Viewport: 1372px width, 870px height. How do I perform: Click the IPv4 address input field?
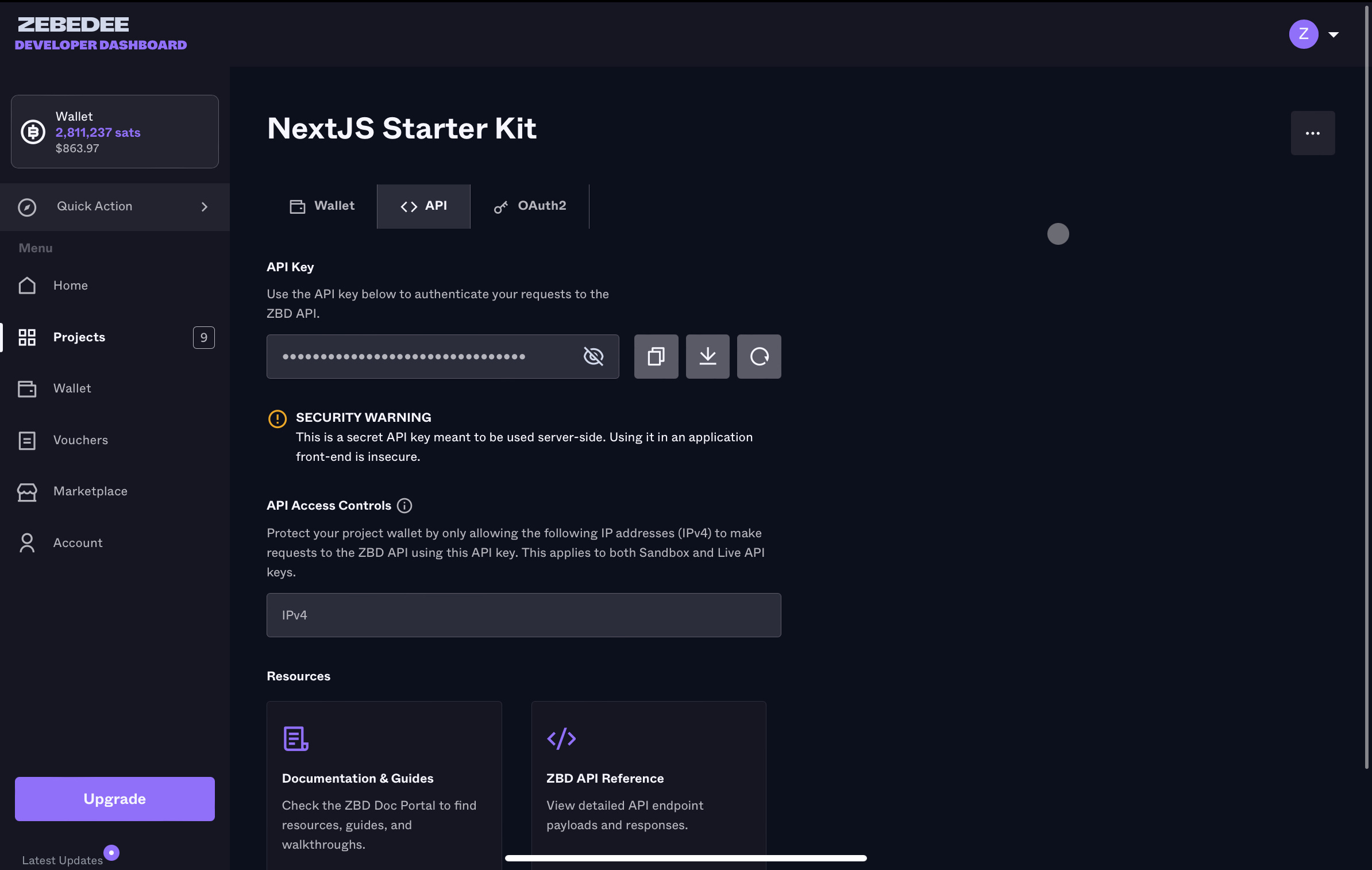[x=523, y=615]
